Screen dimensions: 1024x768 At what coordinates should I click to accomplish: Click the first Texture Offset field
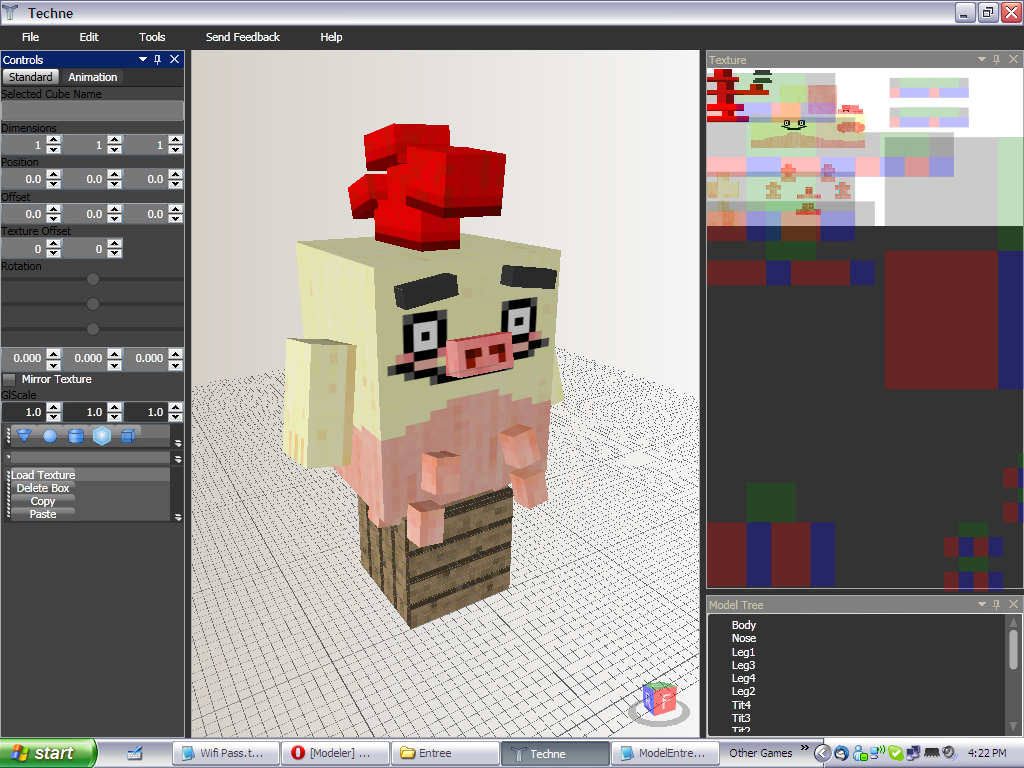click(x=24, y=249)
